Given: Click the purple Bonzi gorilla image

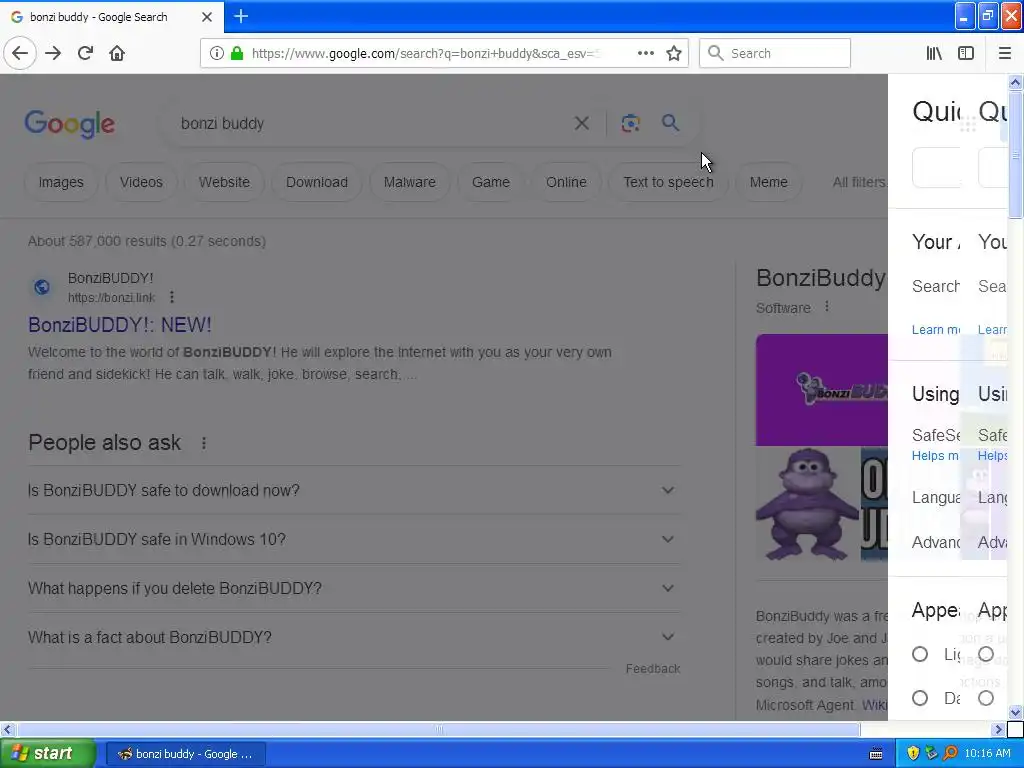Looking at the screenshot, I should (807, 504).
